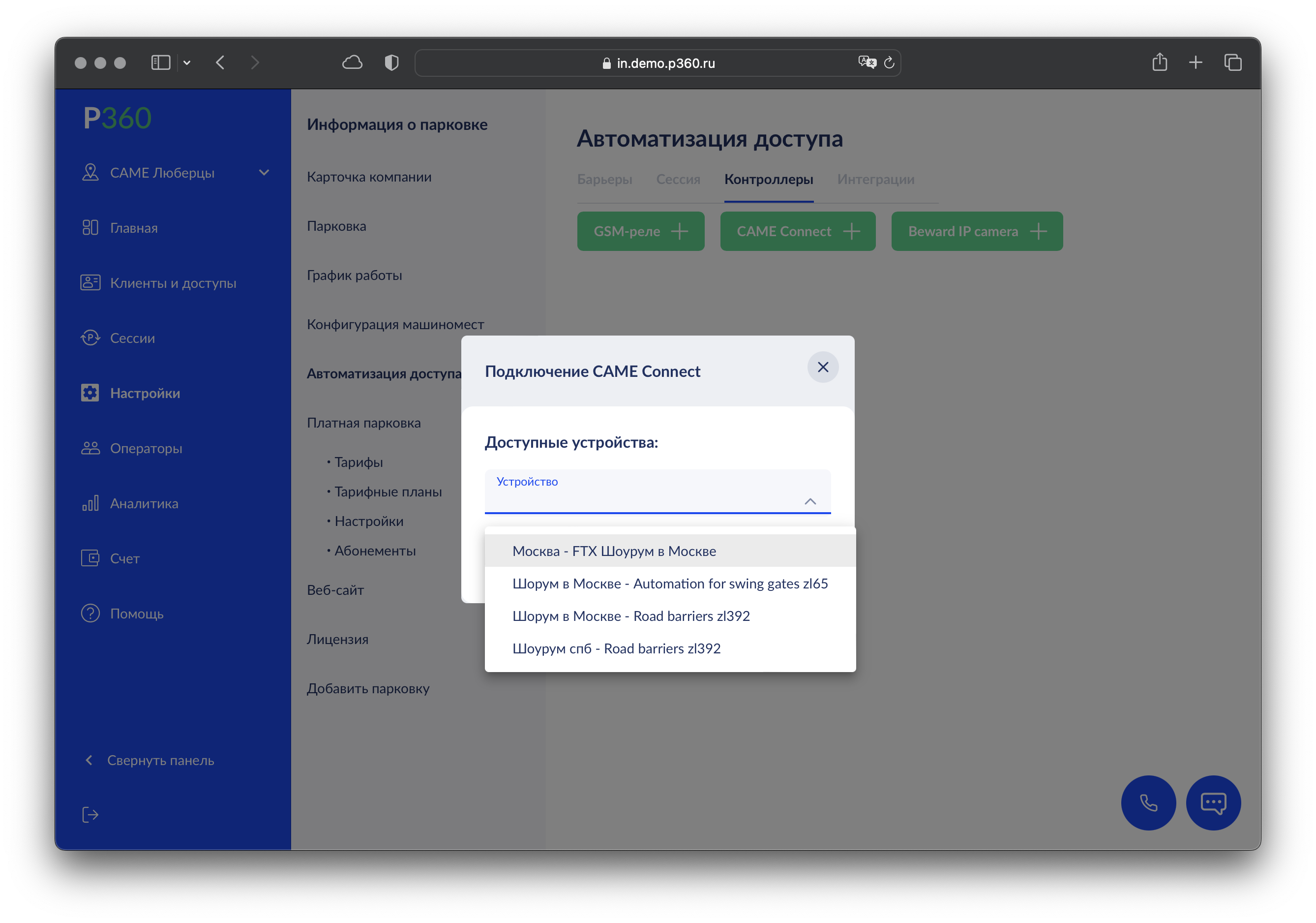1316x923 pixels.
Task: Click the P360 logo
Action: click(117, 119)
